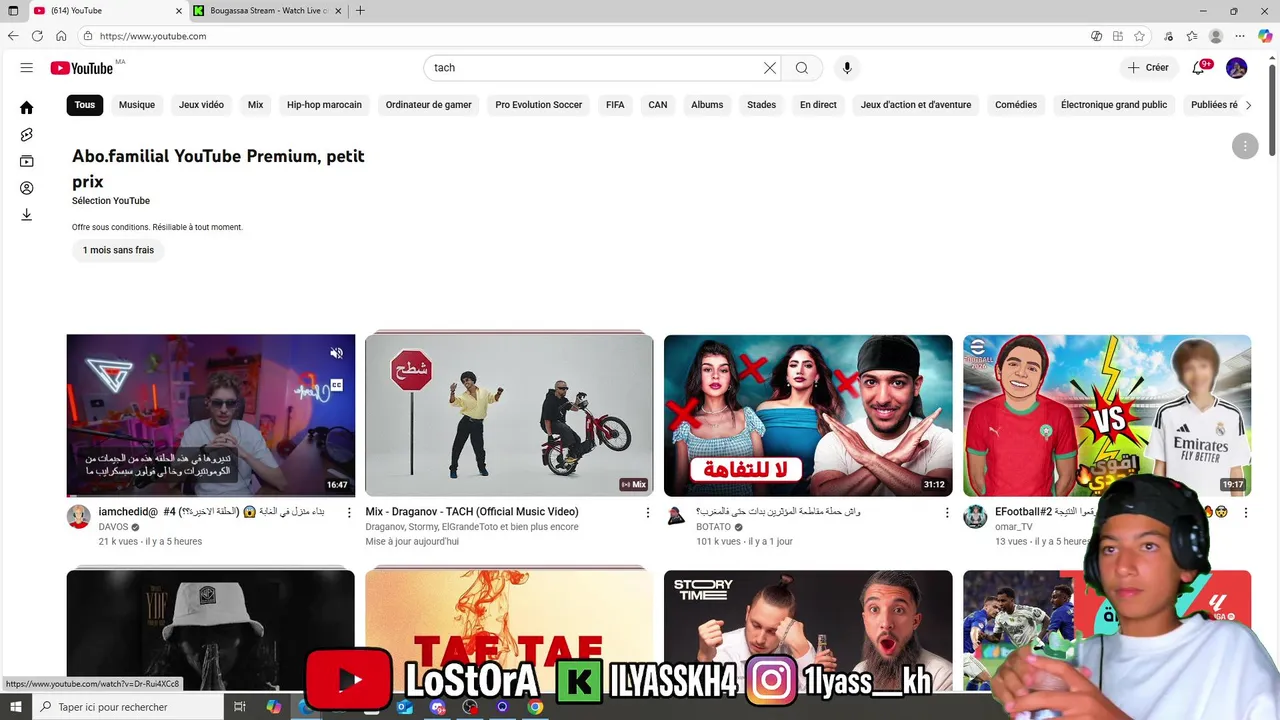Select the Musique filter chip

[137, 105]
